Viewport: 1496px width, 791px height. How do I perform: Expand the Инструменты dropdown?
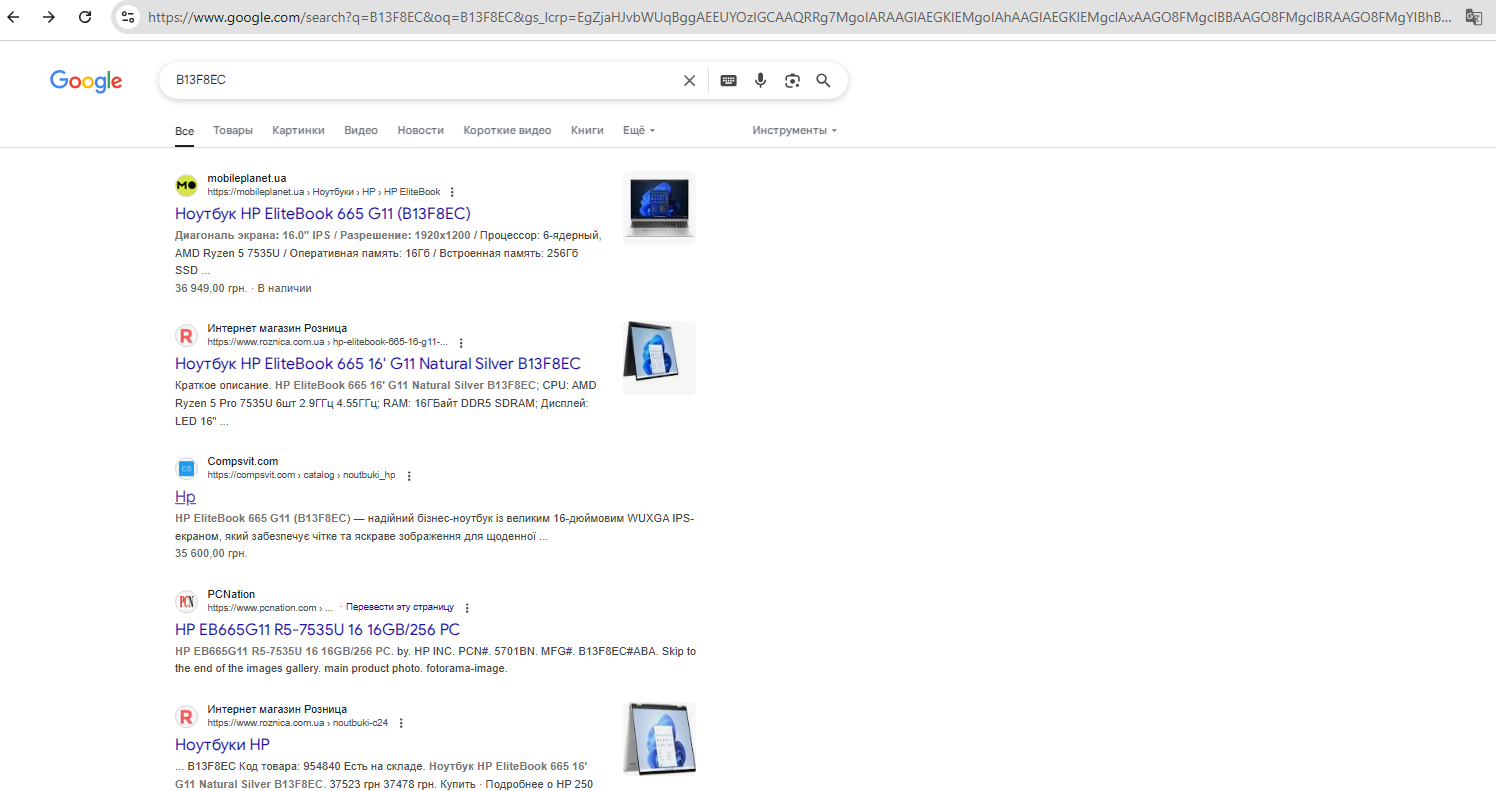pos(794,131)
